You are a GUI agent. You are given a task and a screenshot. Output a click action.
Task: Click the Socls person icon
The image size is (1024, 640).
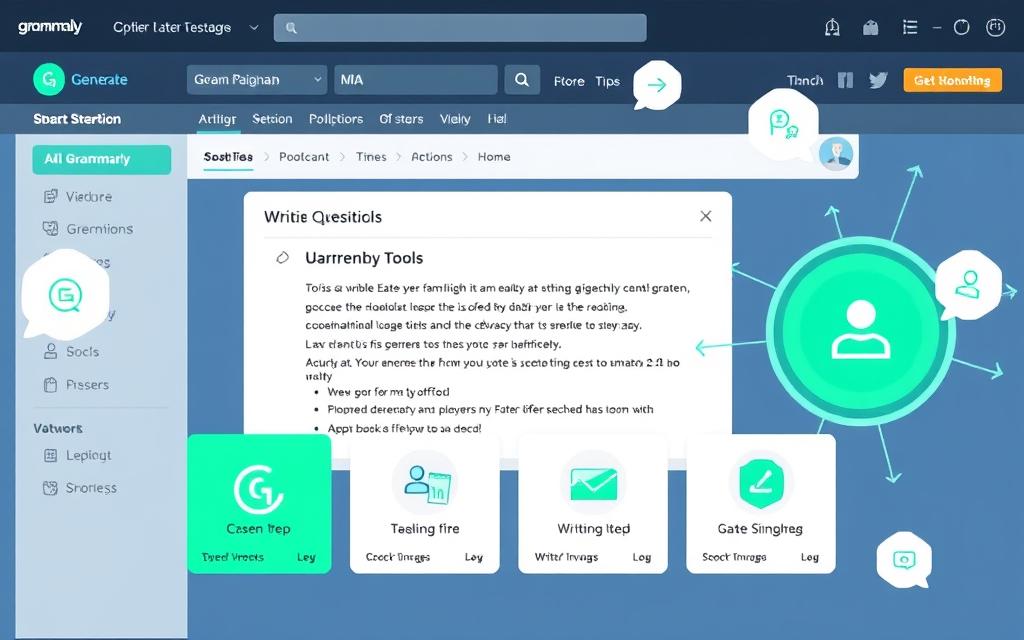pyautogui.click(x=50, y=351)
